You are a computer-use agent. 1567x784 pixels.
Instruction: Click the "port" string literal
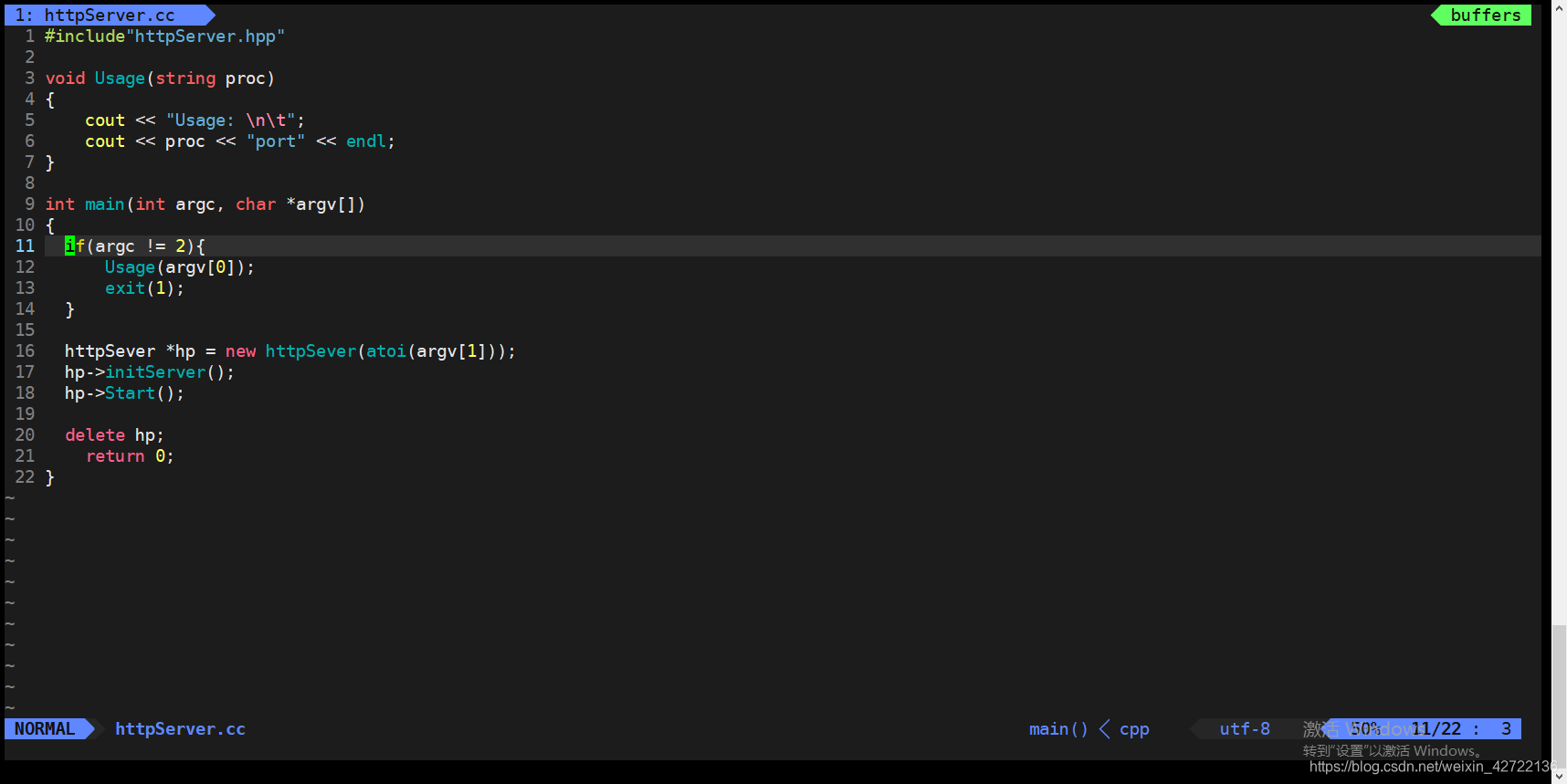pos(276,141)
